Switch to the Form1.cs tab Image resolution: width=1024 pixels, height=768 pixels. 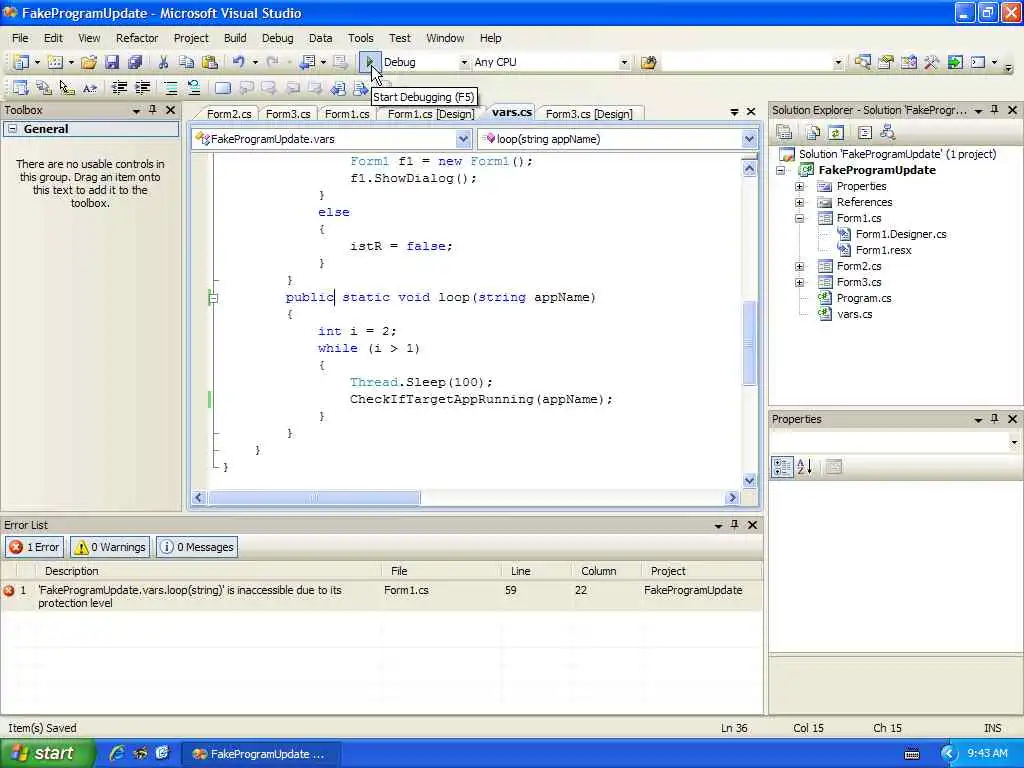347,114
